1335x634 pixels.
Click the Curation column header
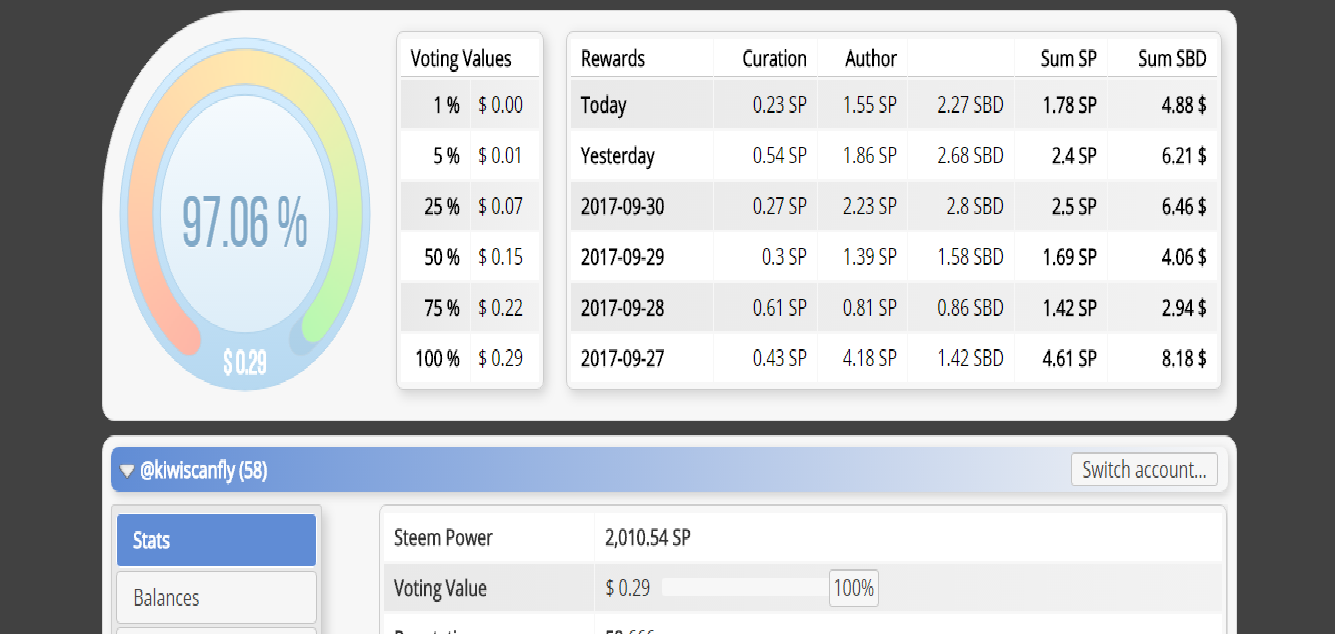pyautogui.click(x=774, y=59)
